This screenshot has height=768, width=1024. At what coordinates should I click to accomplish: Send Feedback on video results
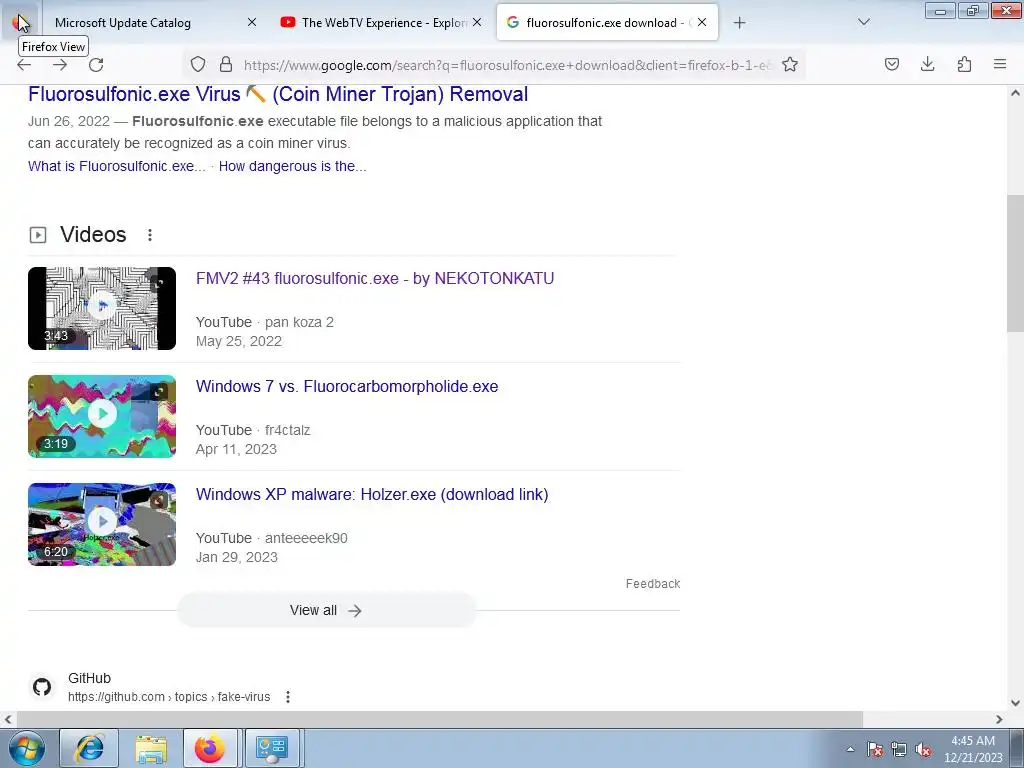pos(652,584)
